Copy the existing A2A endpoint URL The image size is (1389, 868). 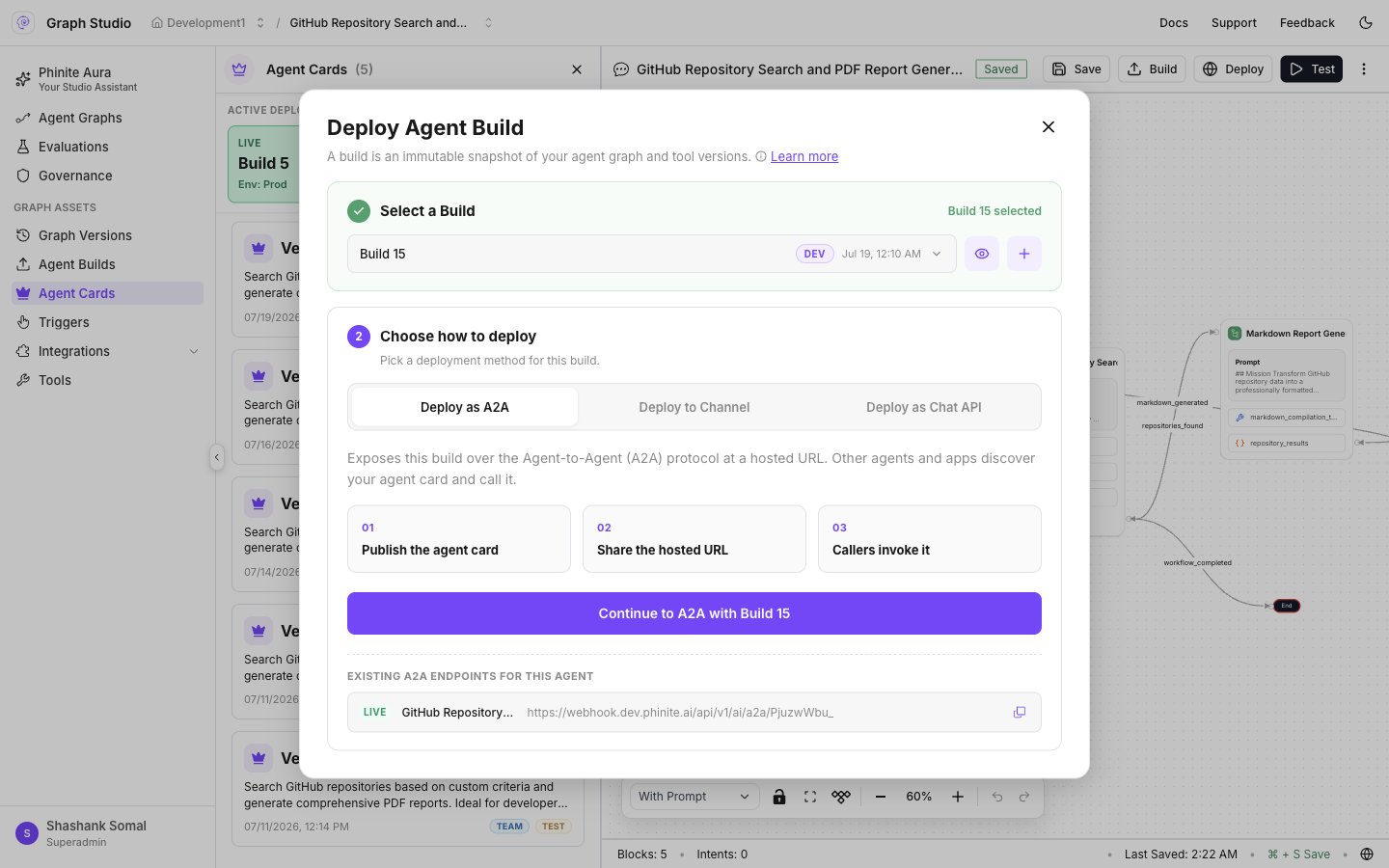(1020, 713)
